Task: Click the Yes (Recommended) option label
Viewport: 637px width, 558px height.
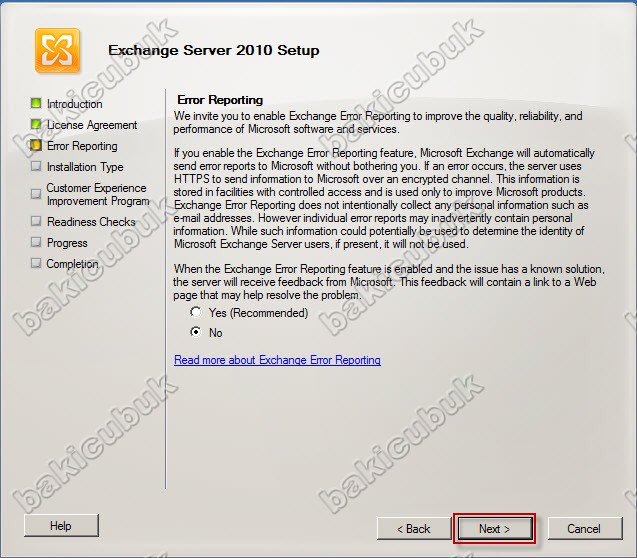Action: [258, 313]
